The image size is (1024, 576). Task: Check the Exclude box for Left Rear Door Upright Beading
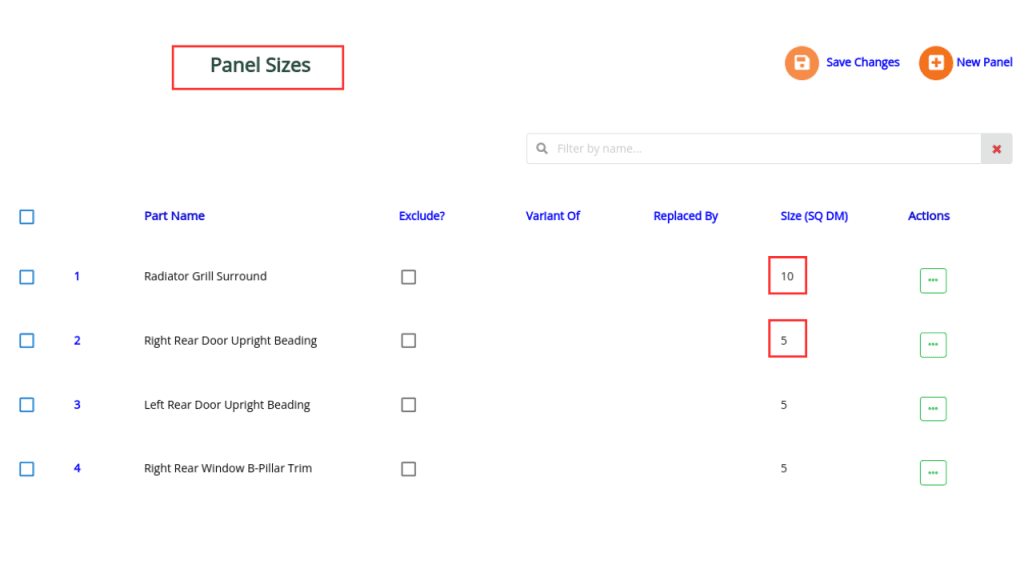[408, 404]
